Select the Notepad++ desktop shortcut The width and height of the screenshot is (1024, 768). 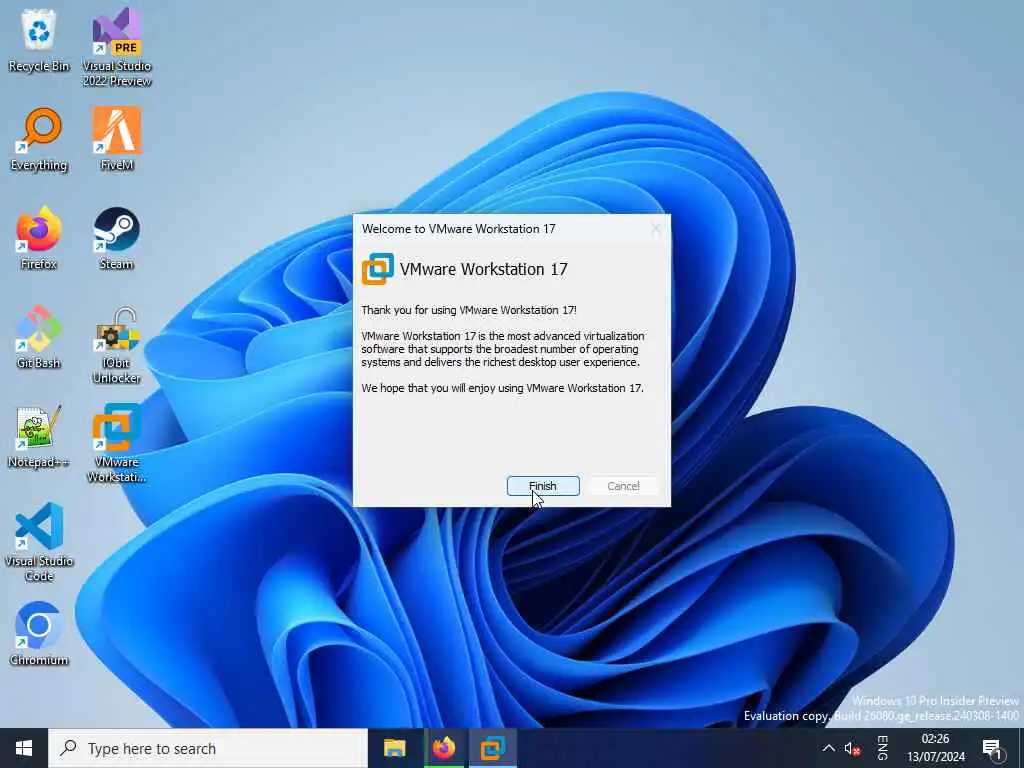tap(39, 437)
